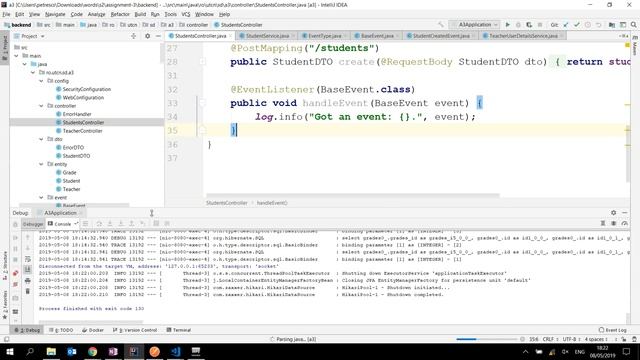The height and width of the screenshot is (360, 640).
Task: Open the Refactor menu
Action: (120, 14)
